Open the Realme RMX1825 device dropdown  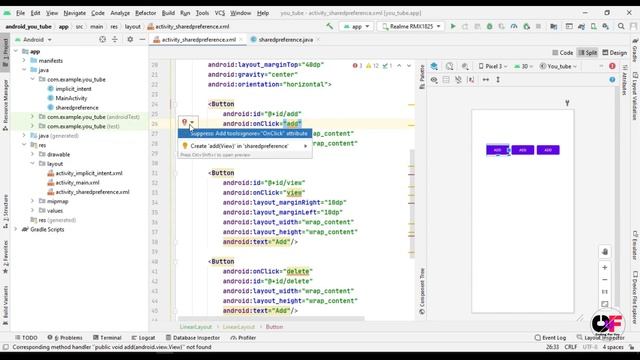pos(410,27)
